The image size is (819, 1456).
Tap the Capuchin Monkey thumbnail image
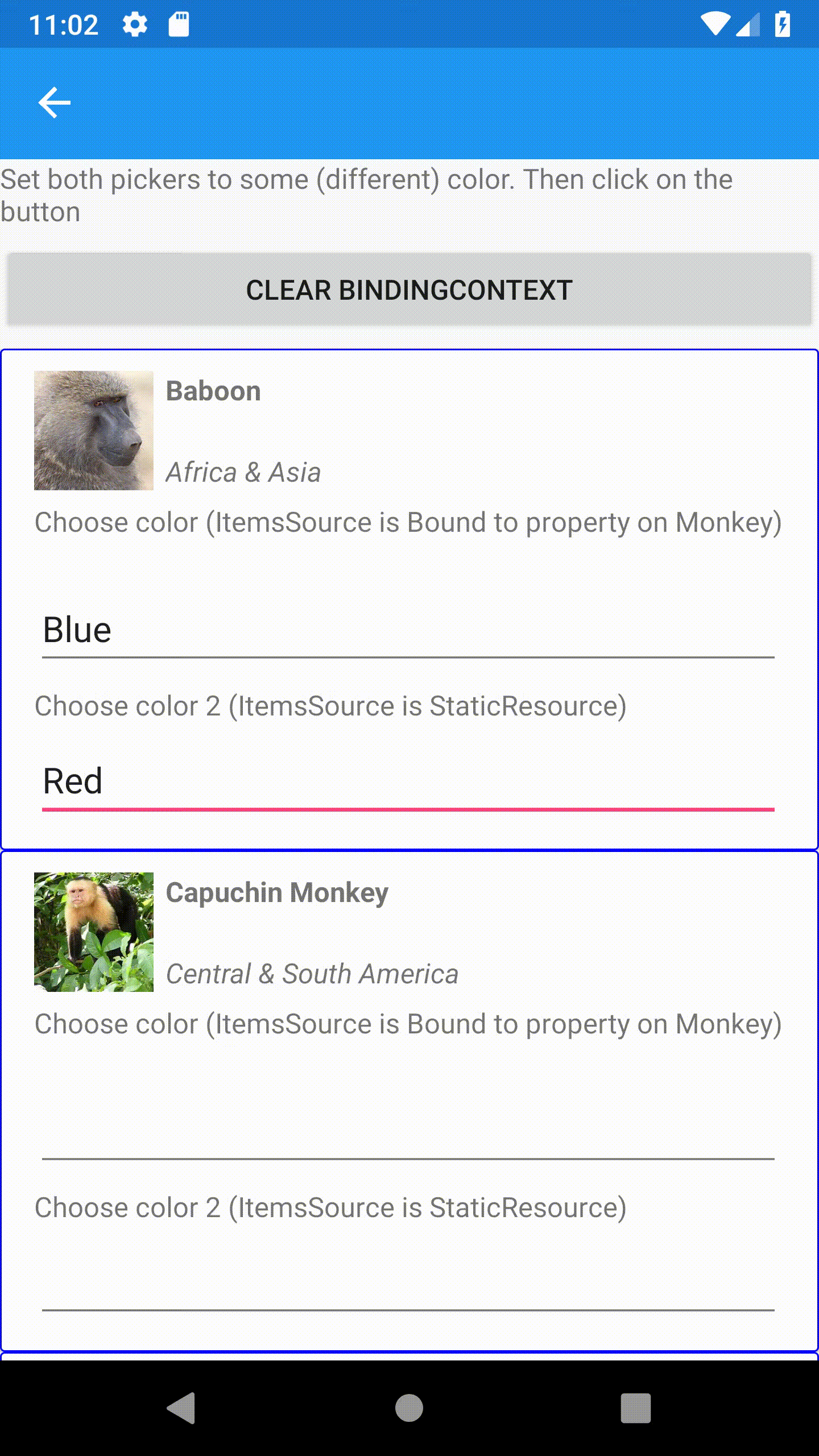click(x=94, y=933)
